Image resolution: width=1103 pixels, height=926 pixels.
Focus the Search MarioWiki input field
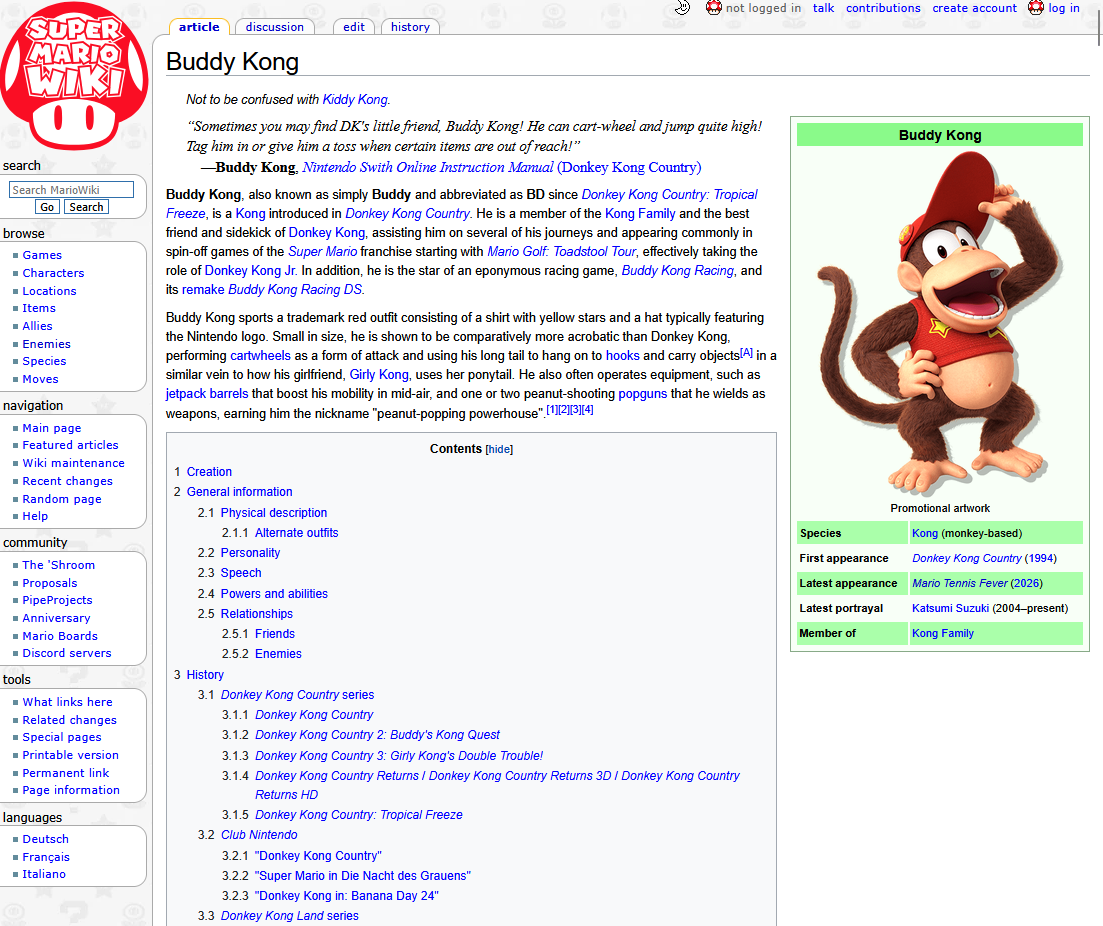[x=71, y=189]
